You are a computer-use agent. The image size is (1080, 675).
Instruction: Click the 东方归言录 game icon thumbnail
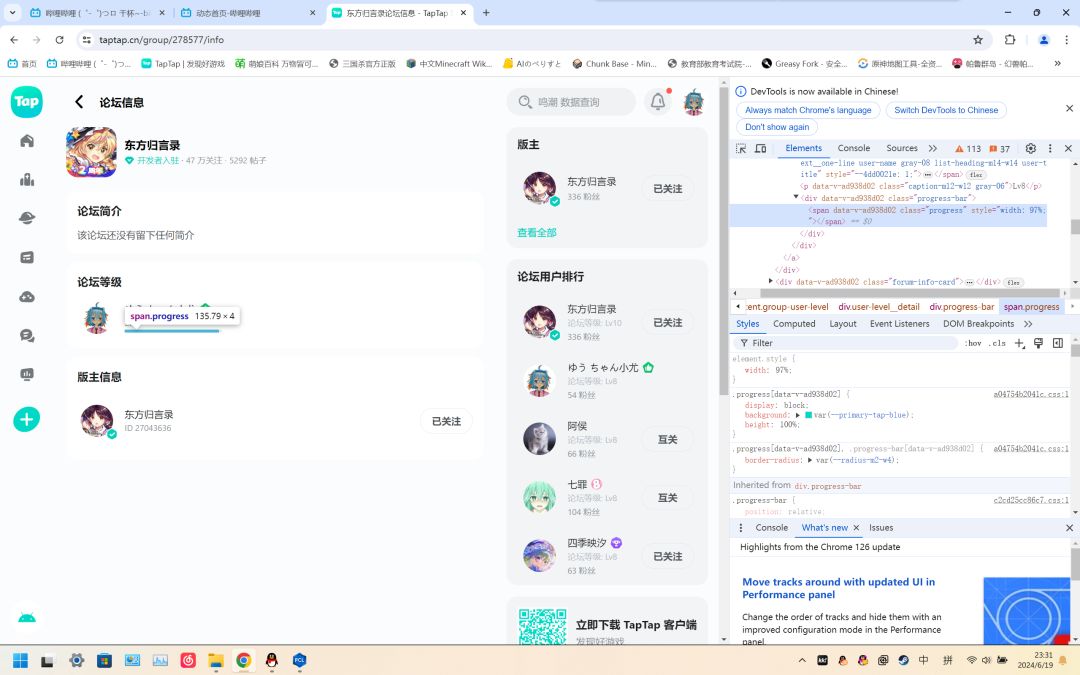91,152
